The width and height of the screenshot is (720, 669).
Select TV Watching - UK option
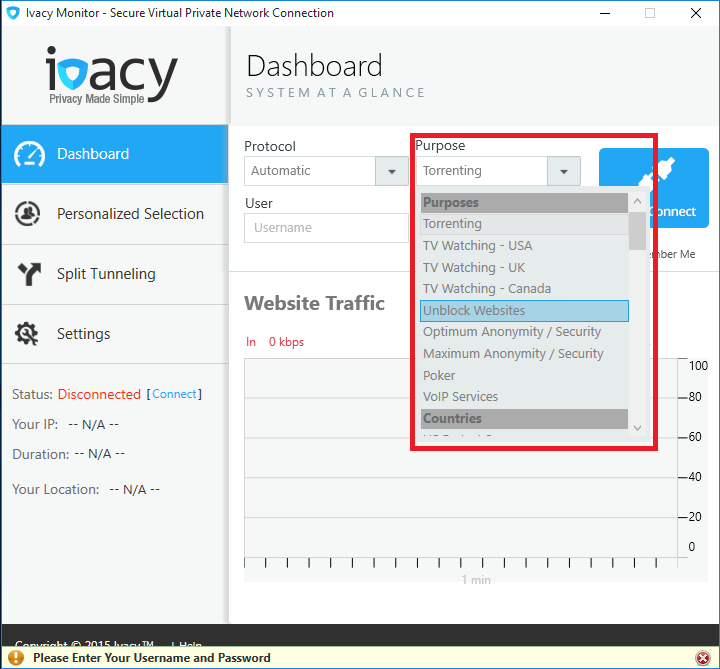[x=524, y=267]
